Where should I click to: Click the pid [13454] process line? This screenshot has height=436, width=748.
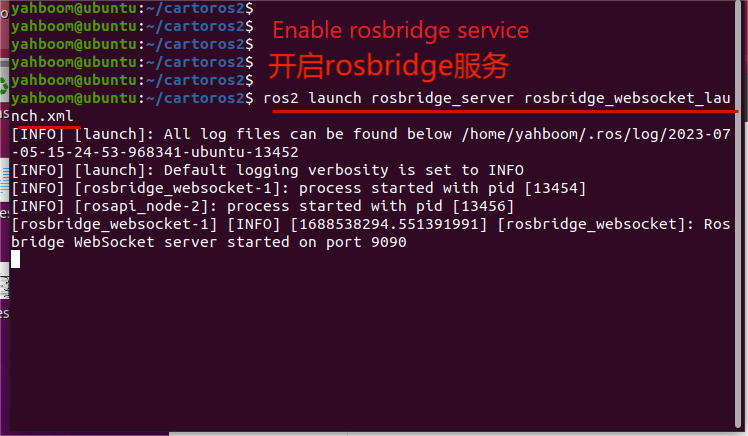point(298,188)
